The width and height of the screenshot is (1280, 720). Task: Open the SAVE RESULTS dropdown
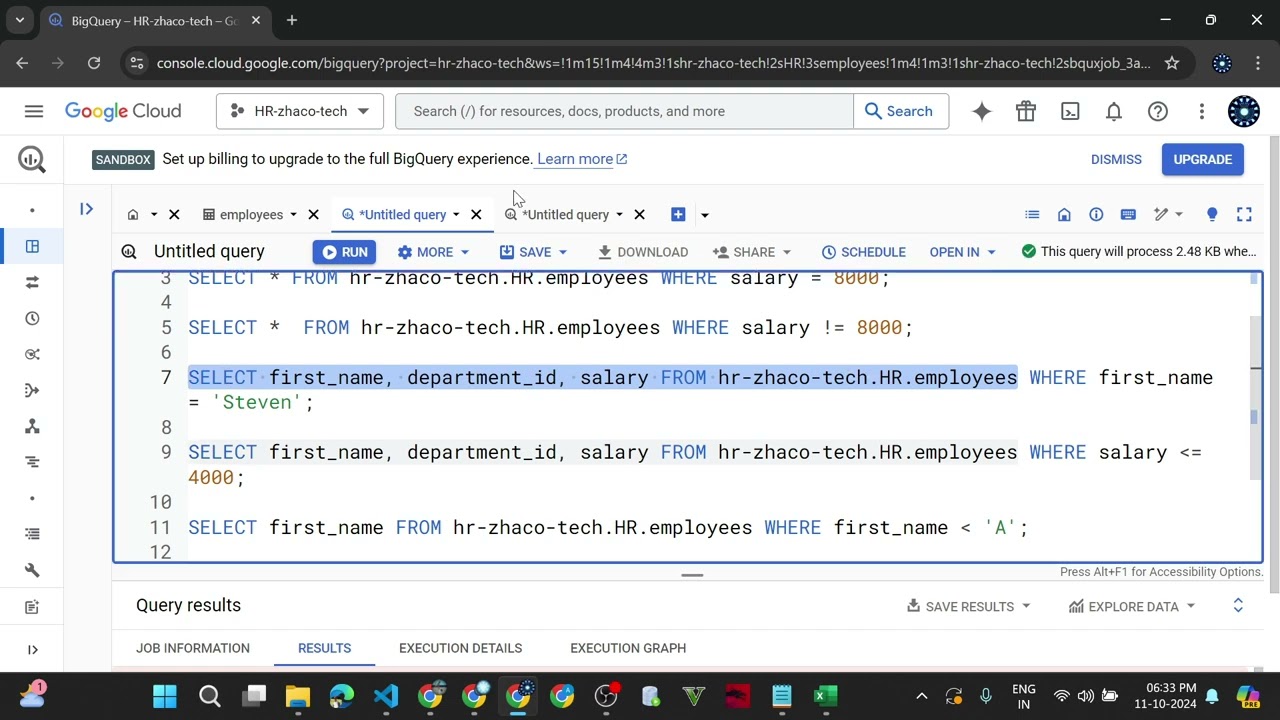pyautogui.click(x=968, y=606)
